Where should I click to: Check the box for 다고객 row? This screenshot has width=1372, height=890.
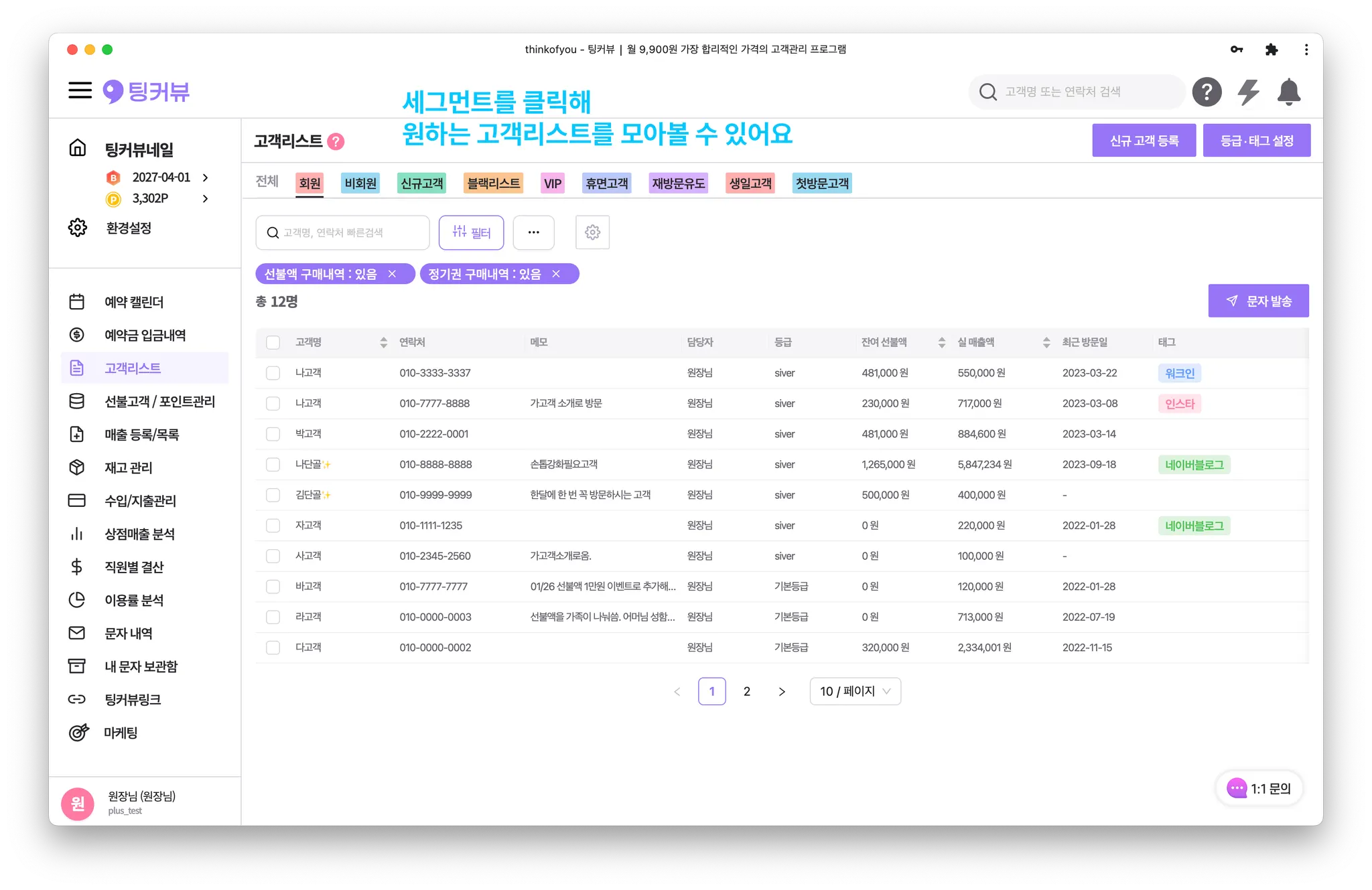(273, 648)
